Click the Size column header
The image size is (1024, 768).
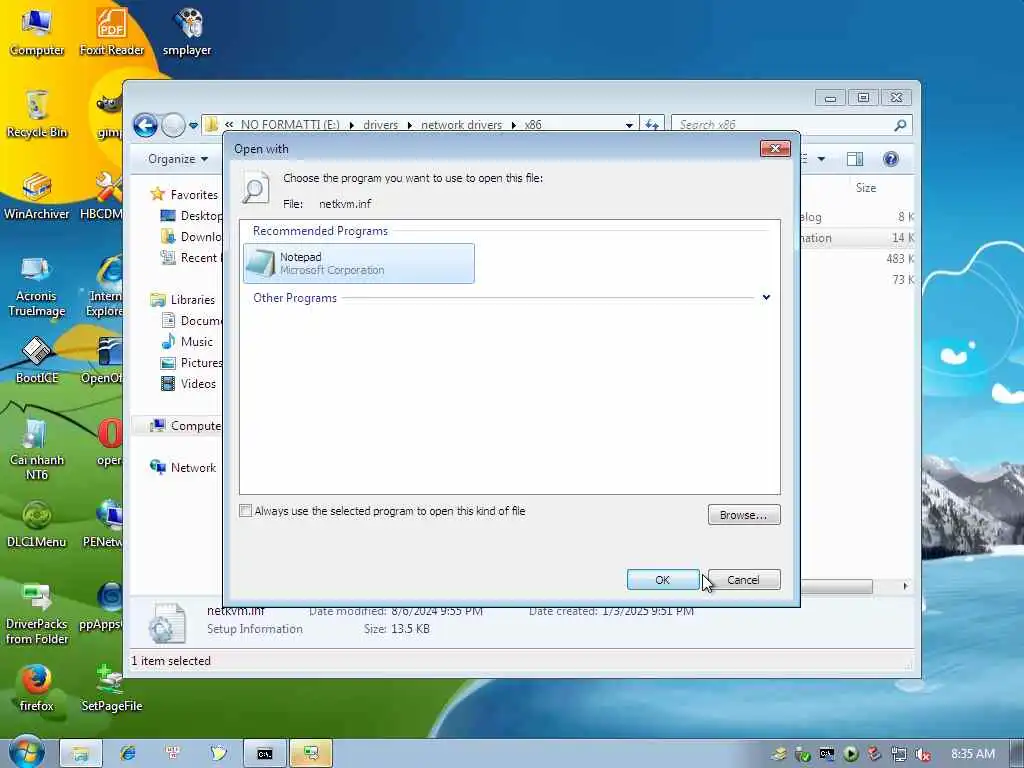point(866,188)
